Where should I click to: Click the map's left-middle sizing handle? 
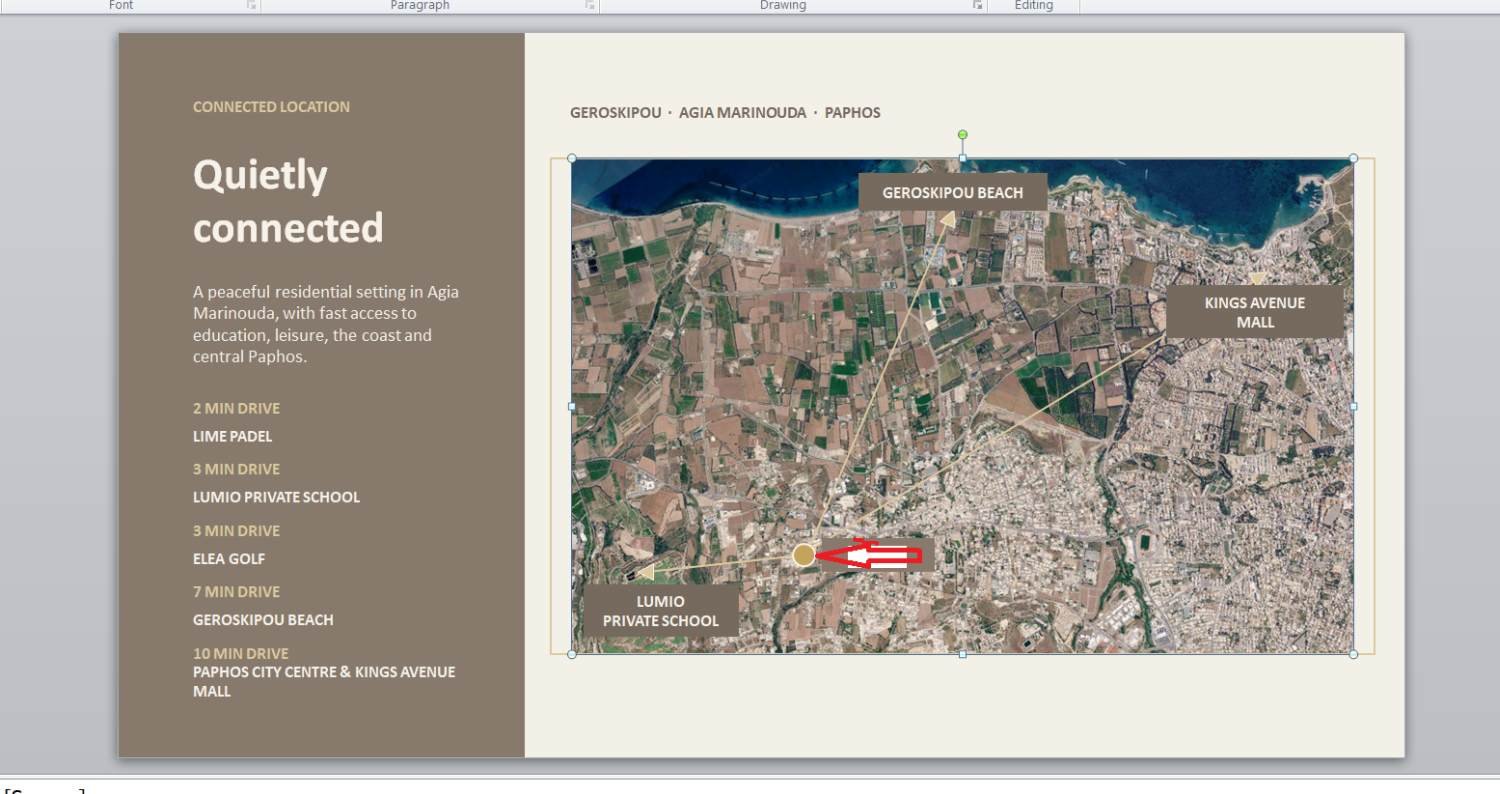click(x=572, y=406)
